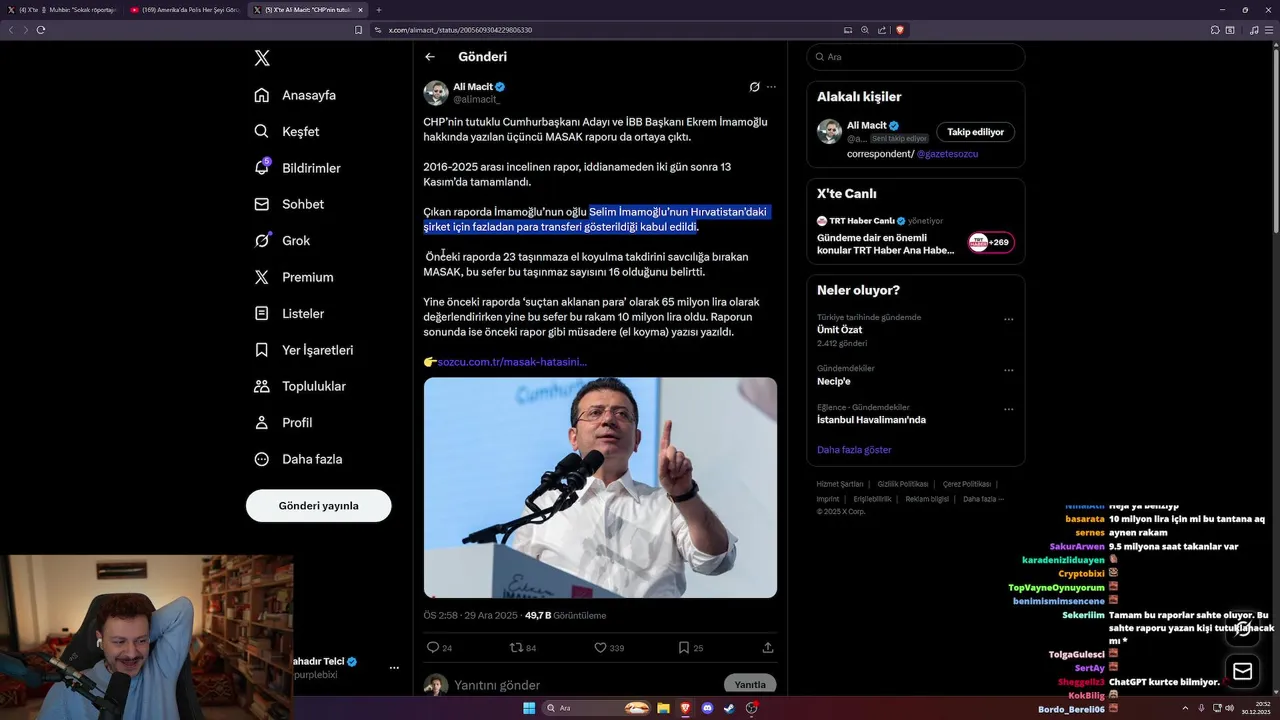Open the Çerez Politikası footer link
Screen dimensions: 1280x720
tap(967, 484)
